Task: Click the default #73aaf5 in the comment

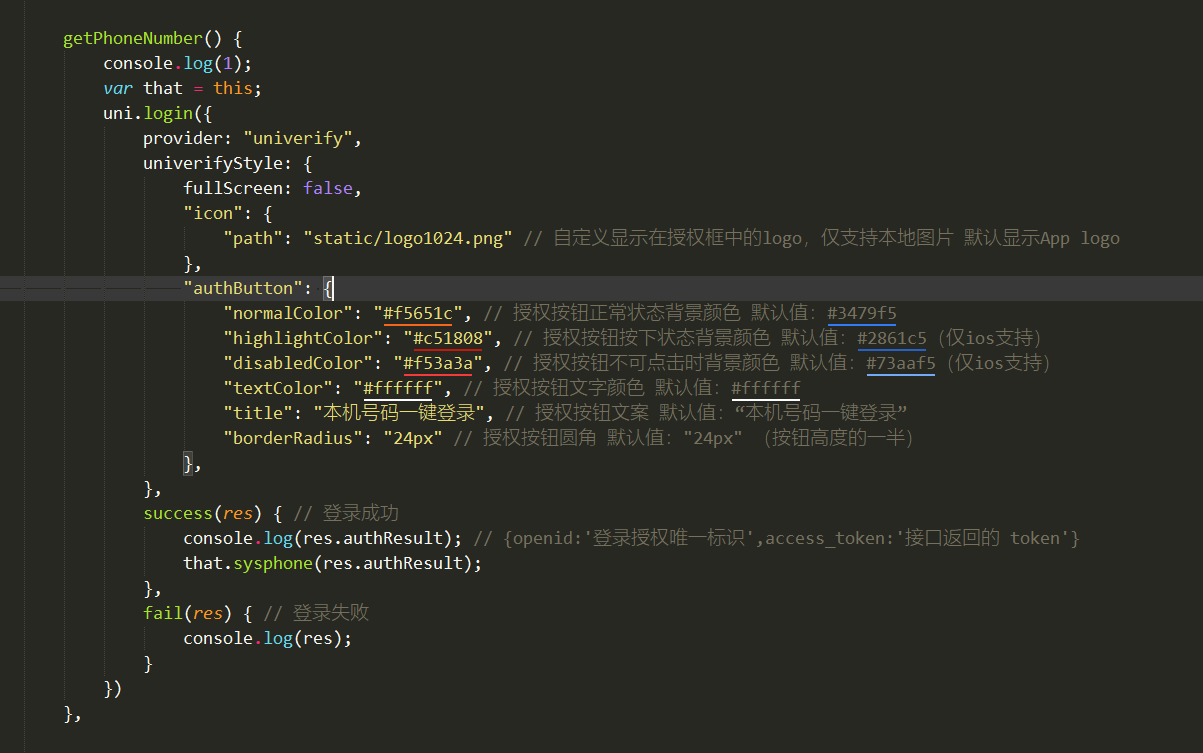Action: click(900, 363)
